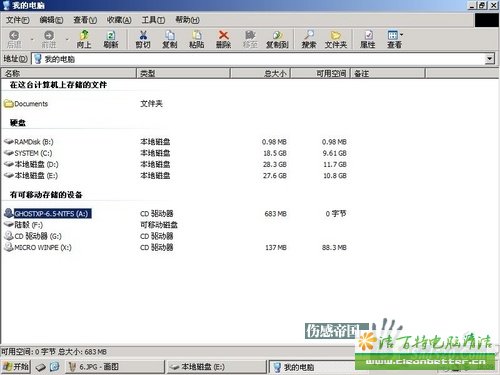The height and width of the screenshot is (375, 500).
Task: Open the Back button history arrow
Action: pyautogui.click(x=32, y=39)
